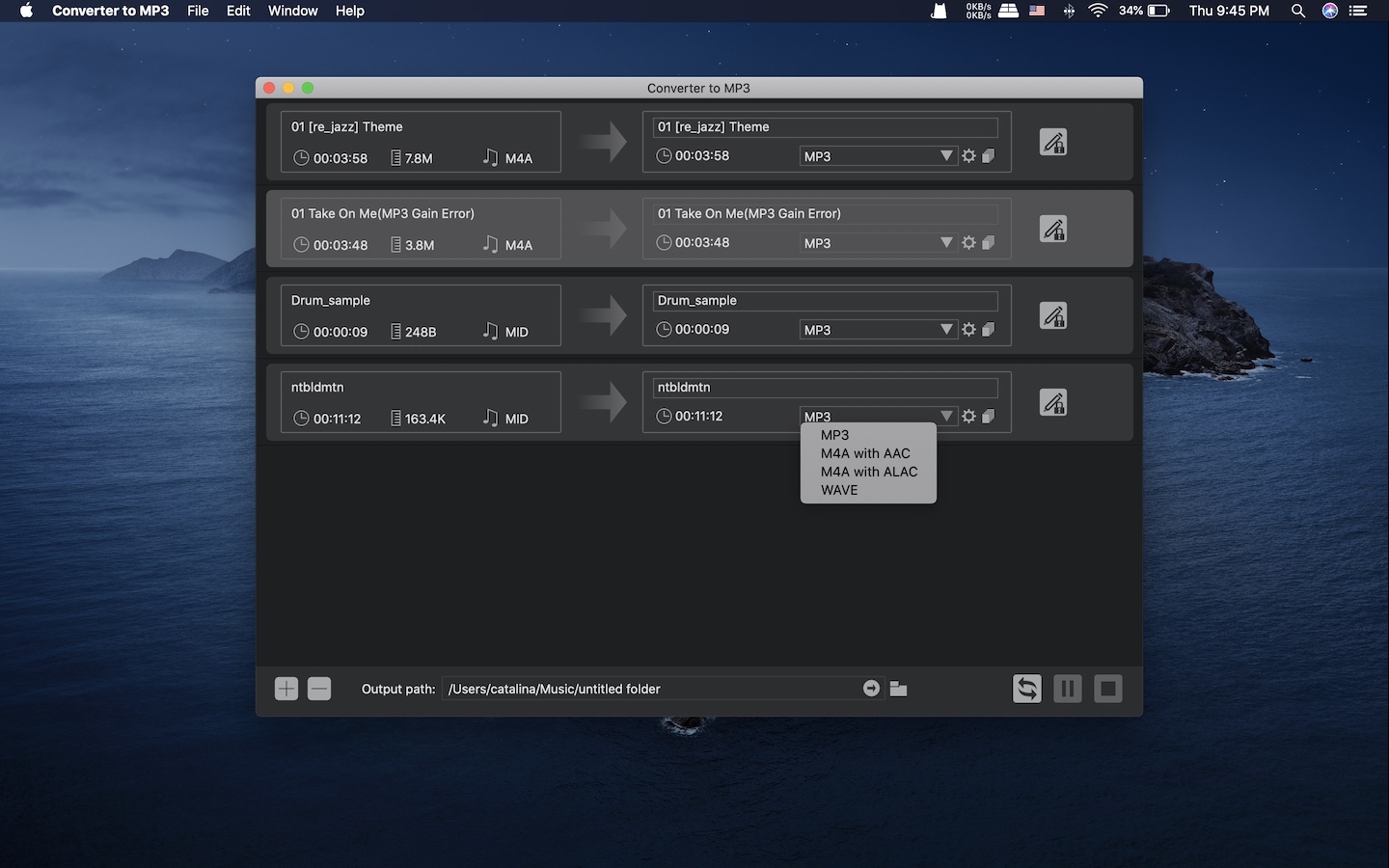Stop the conversion

pos(1108,689)
